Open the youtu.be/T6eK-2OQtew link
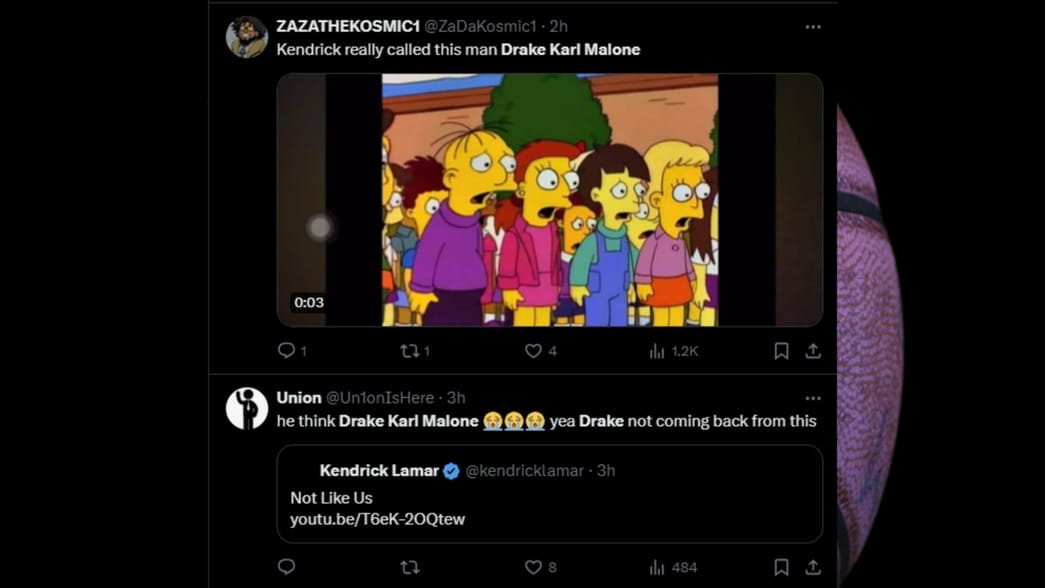The width and height of the screenshot is (1045, 588). click(377, 519)
